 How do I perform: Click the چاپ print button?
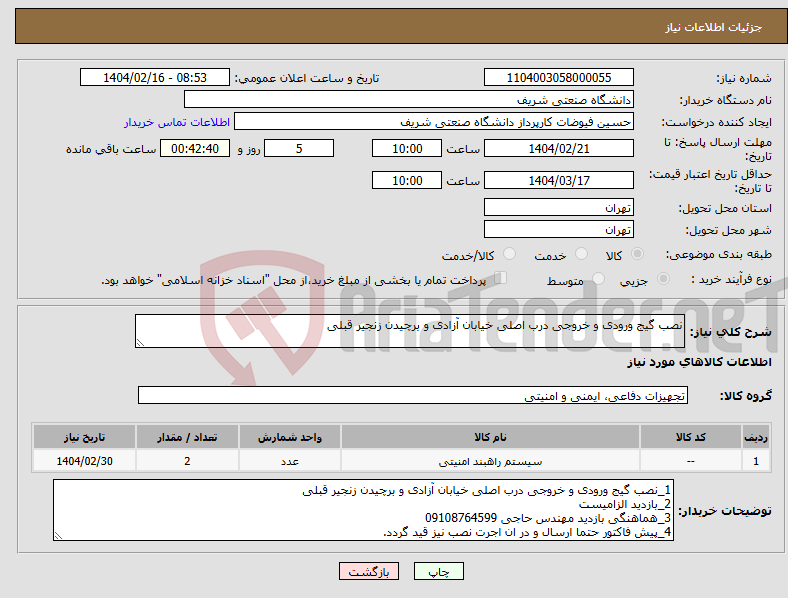[x=439, y=571]
